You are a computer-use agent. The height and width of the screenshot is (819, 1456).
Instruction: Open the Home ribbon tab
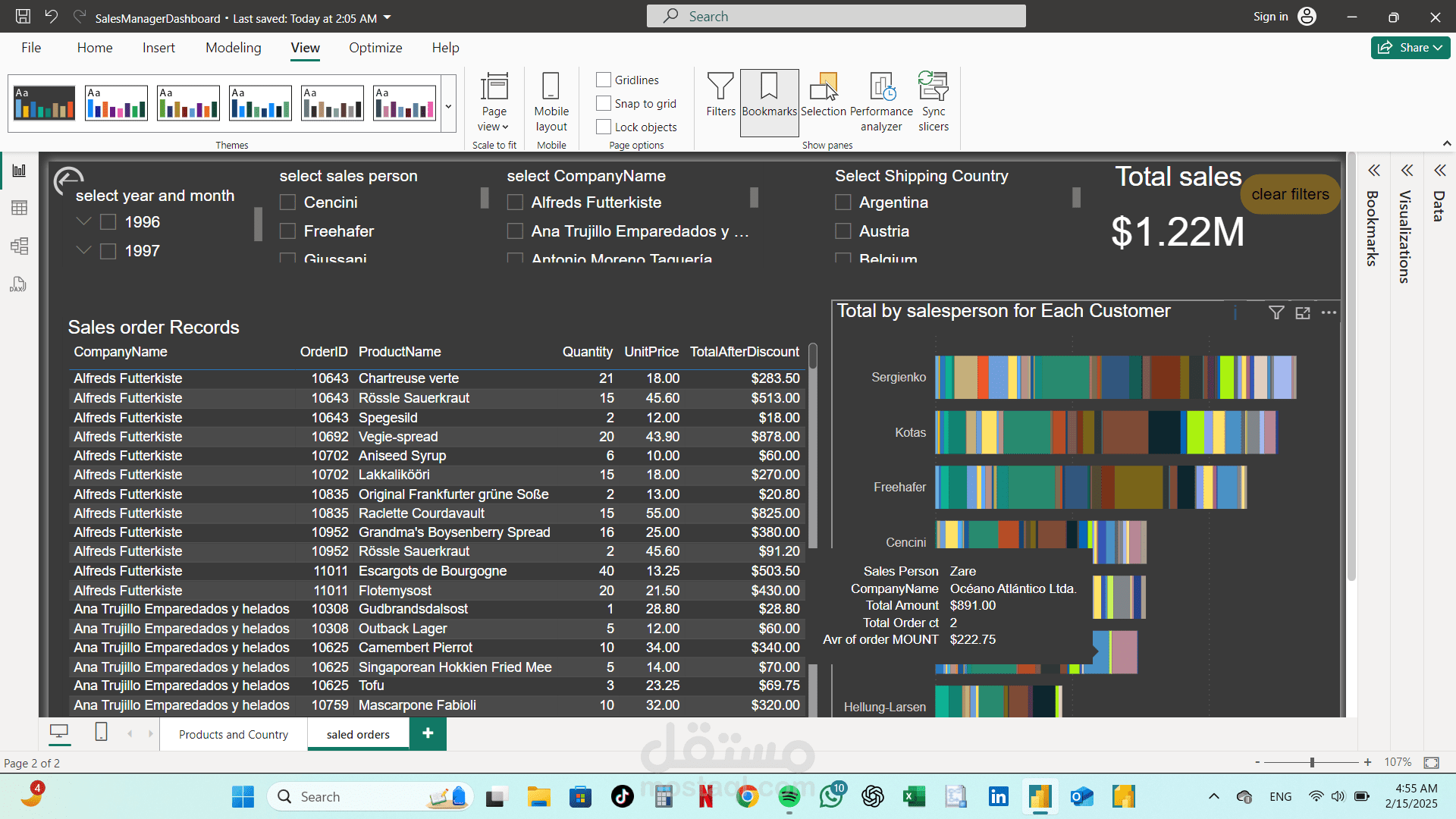pyautogui.click(x=95, y=48)
